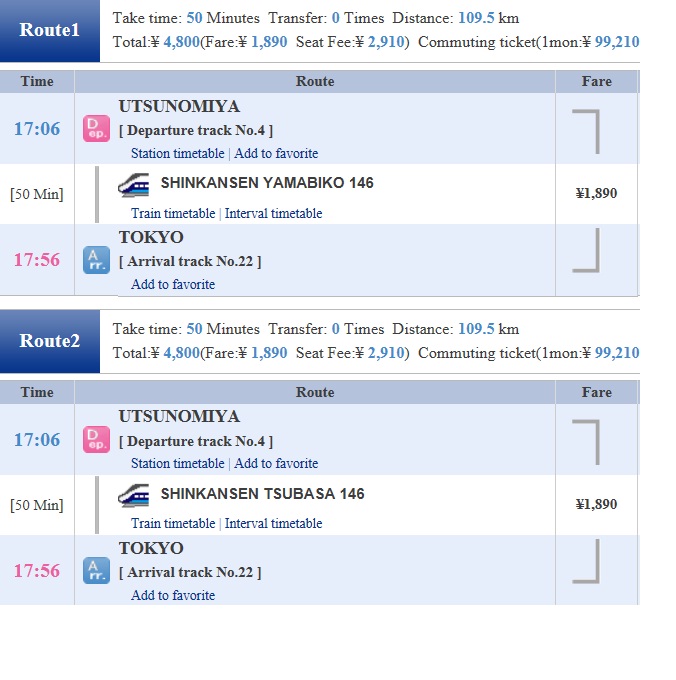
Task: Open Route1 Station timetable link
Action: click(x=177, y=154)
